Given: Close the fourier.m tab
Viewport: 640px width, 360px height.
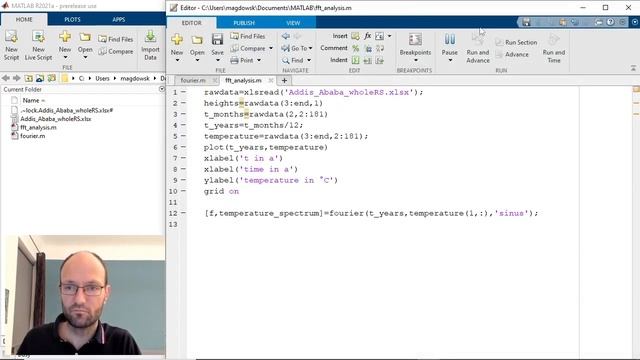Looking at the screenshot, I should 215,80.
